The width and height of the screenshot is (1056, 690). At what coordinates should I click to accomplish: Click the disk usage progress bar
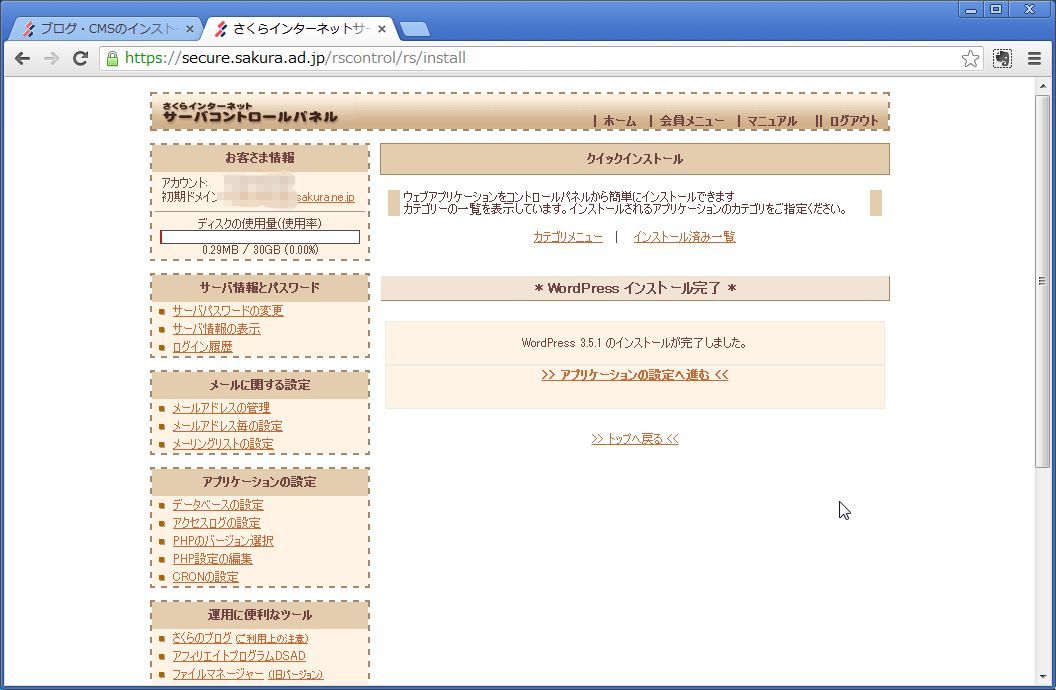(x=260, y=237)
